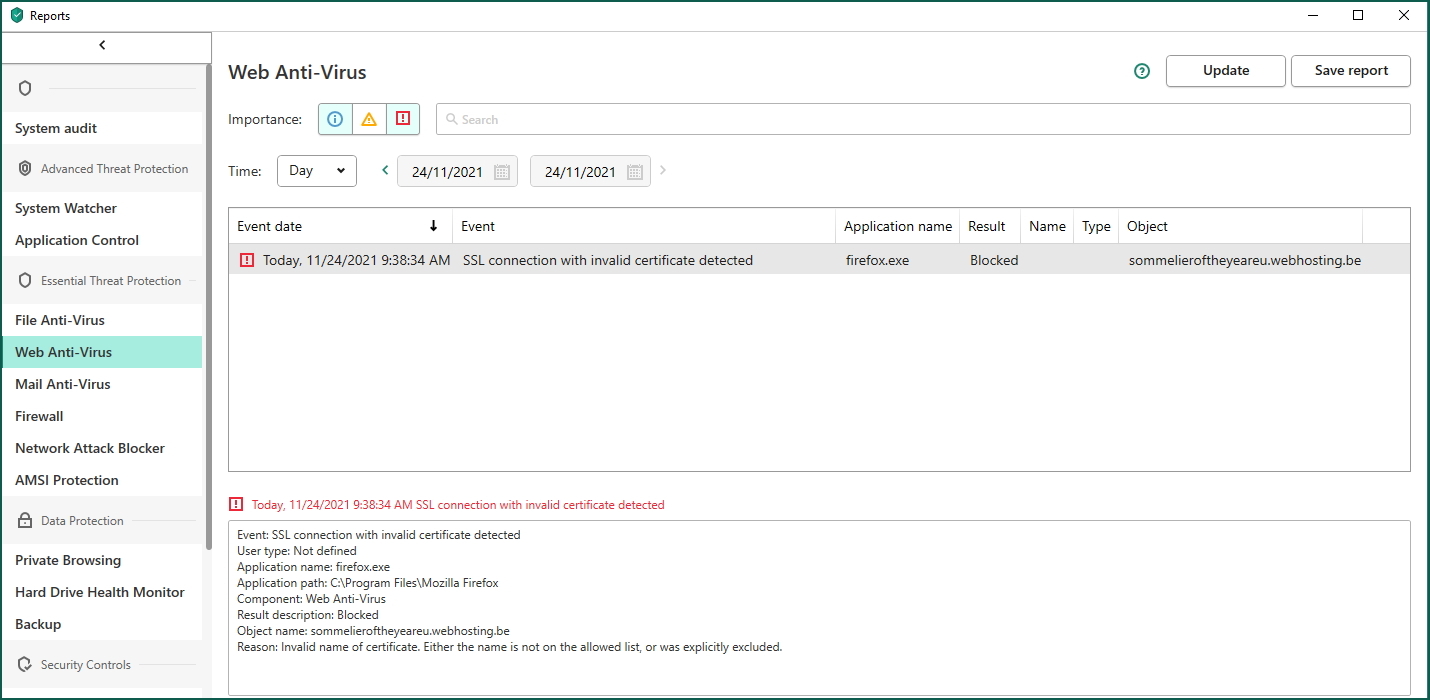Expand the Security Controls section
1430x700 pixels.
86,665
